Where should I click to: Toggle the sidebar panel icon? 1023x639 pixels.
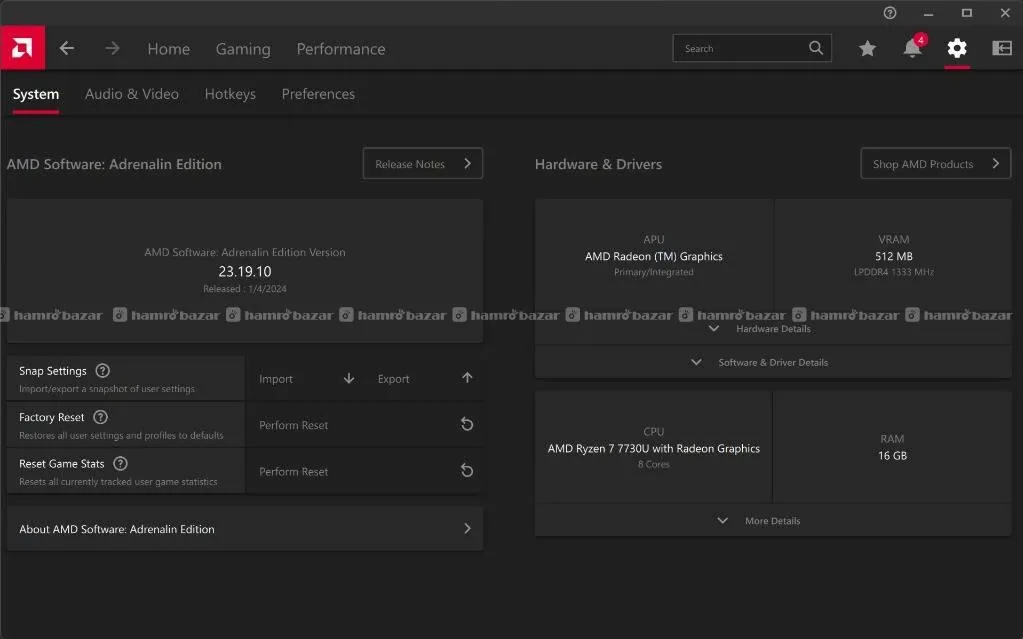1001,48
